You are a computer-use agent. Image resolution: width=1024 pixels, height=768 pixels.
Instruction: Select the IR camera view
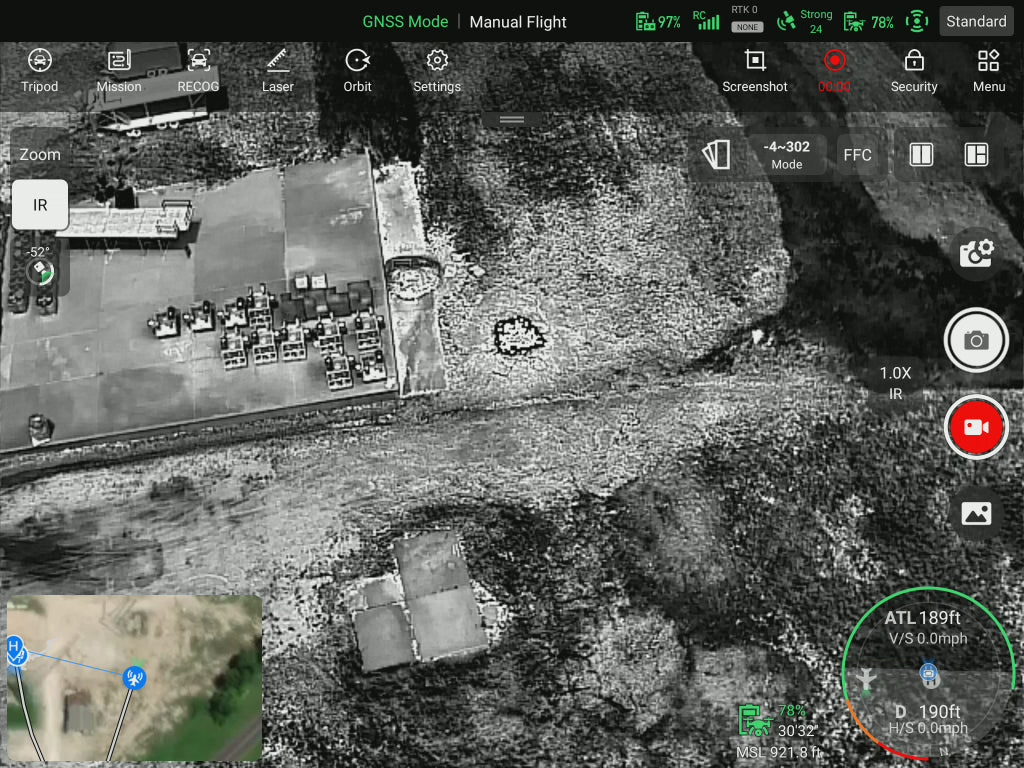click(x=40, y=205)
